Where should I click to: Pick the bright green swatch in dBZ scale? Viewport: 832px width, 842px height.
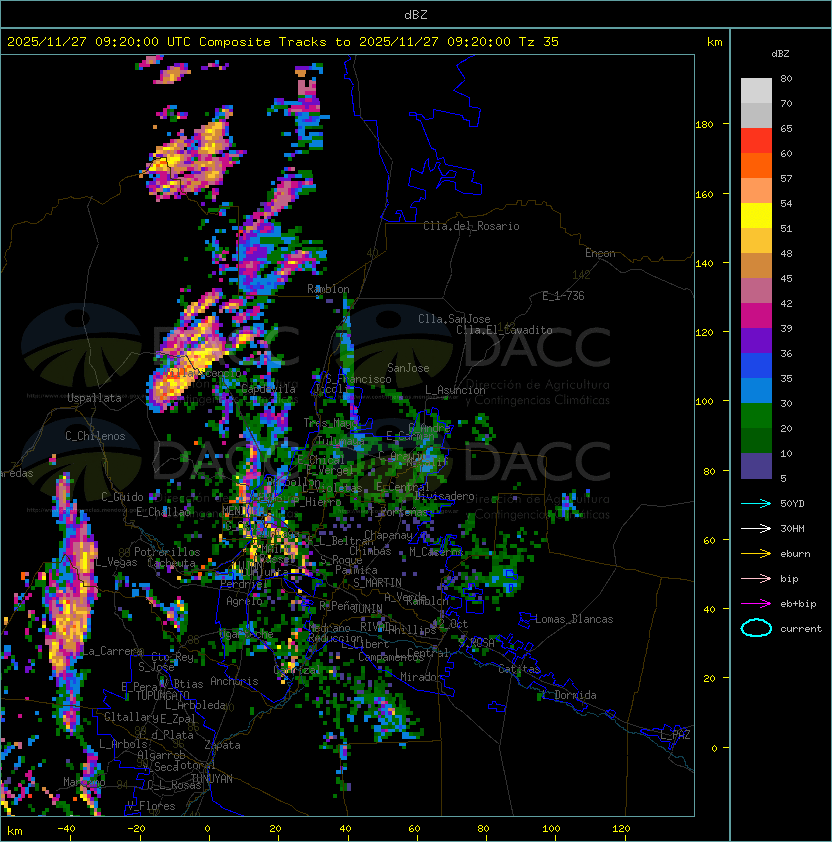tap(756, 415)
